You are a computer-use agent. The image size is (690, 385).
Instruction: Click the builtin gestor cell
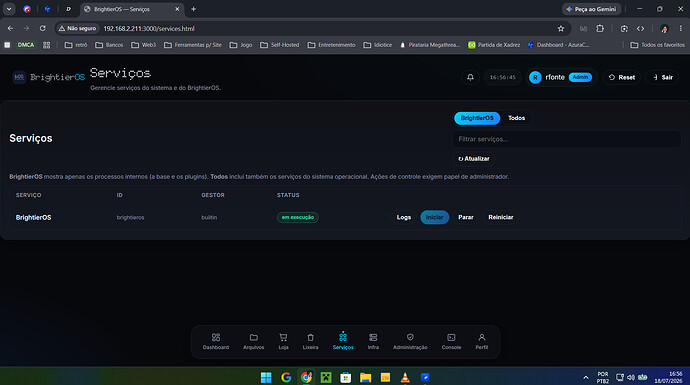[209, 217]
